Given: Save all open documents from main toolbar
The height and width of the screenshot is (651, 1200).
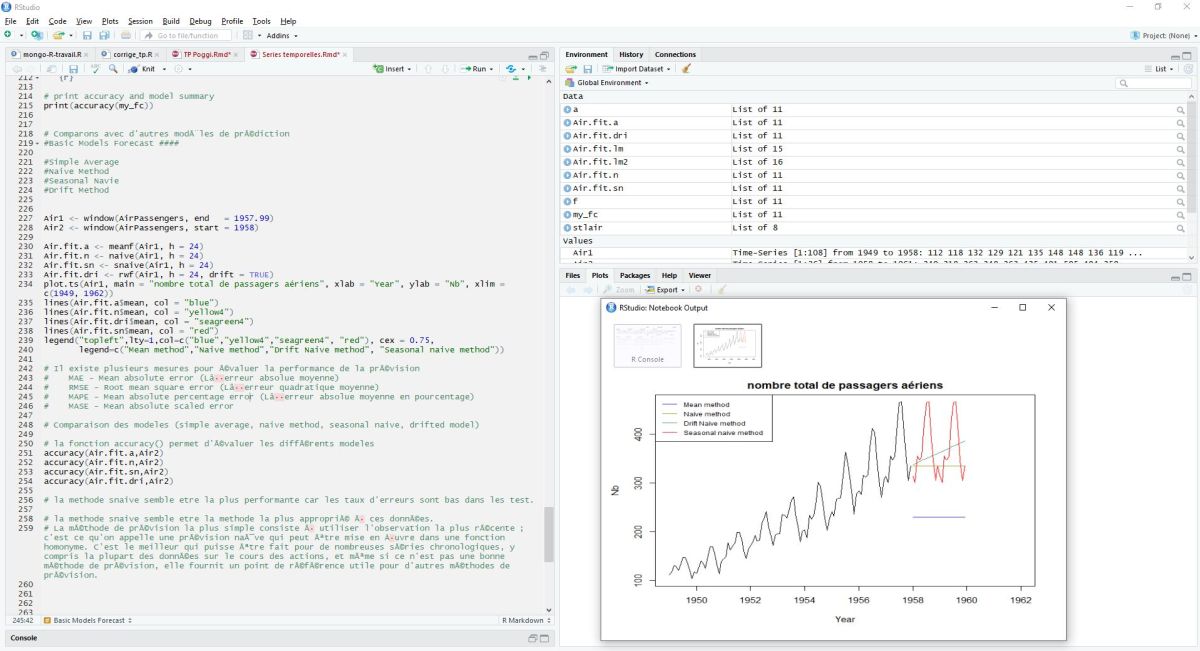Looking at the screenshot, I should coord(104,35).
